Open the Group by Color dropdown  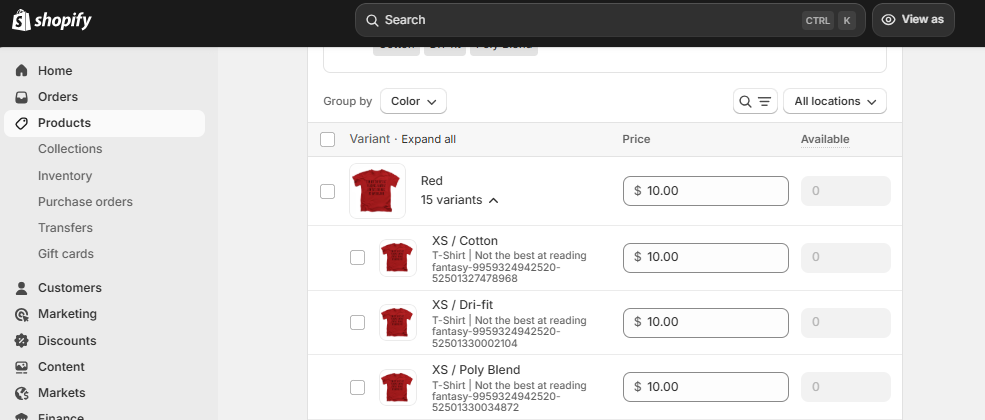[x=413, y=101]
